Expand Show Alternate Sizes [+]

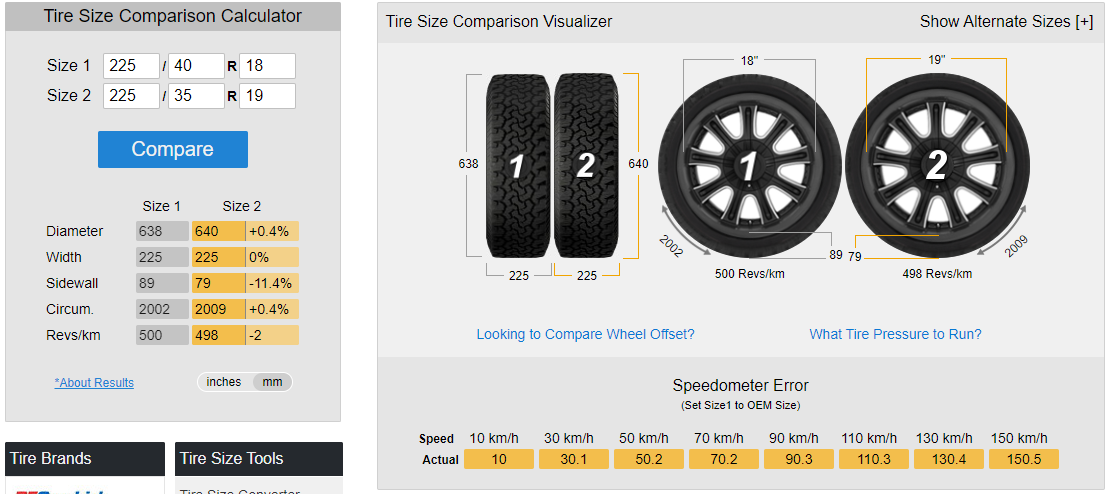pyautogui.click(x=1006, y=22)
